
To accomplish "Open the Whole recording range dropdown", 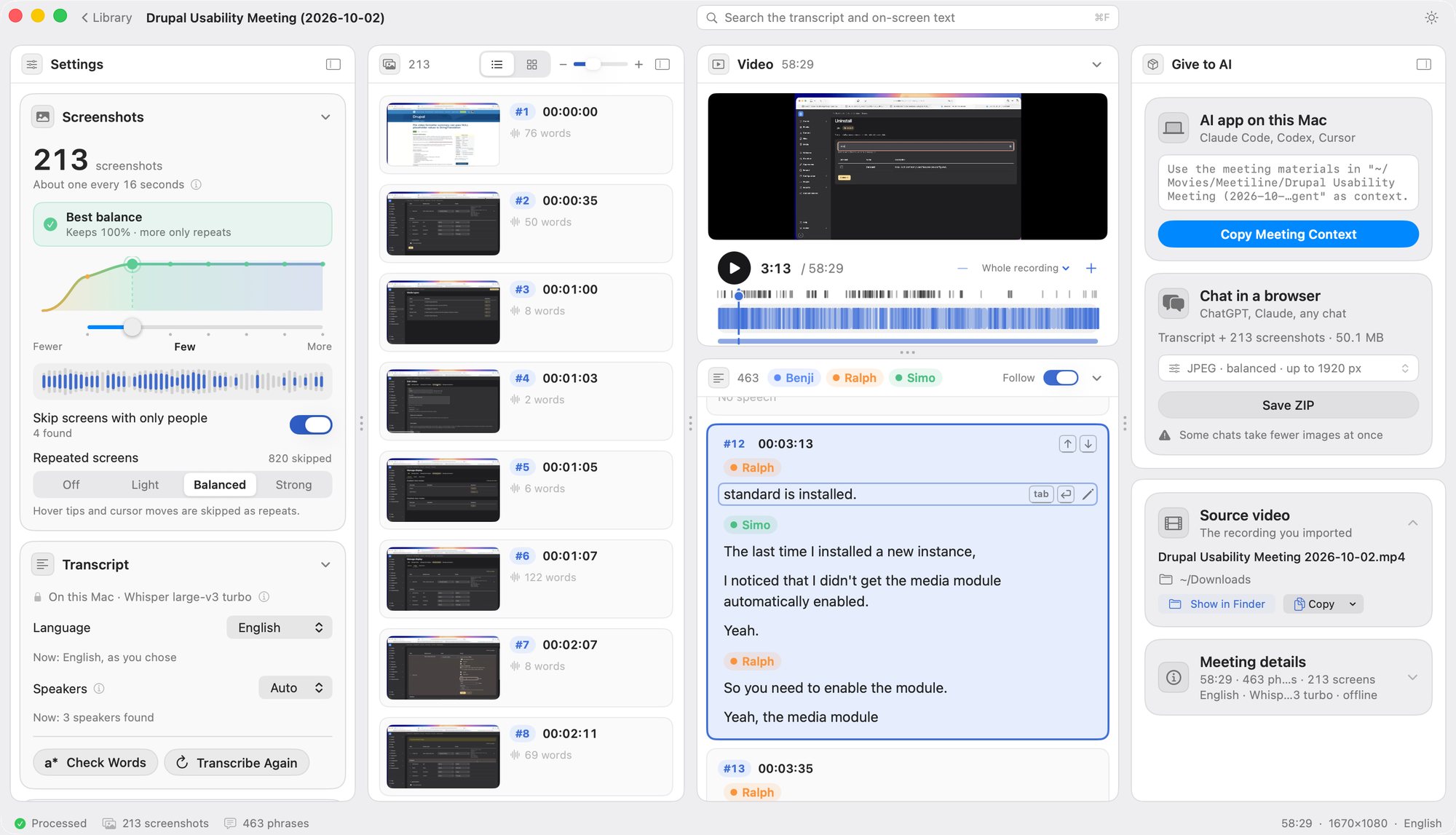I will click(1025, 268).
